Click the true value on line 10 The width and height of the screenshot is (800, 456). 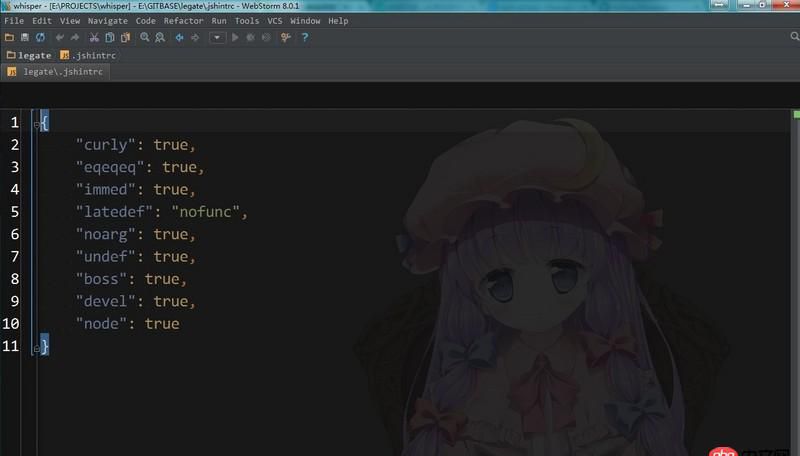[x=162, y=324]
